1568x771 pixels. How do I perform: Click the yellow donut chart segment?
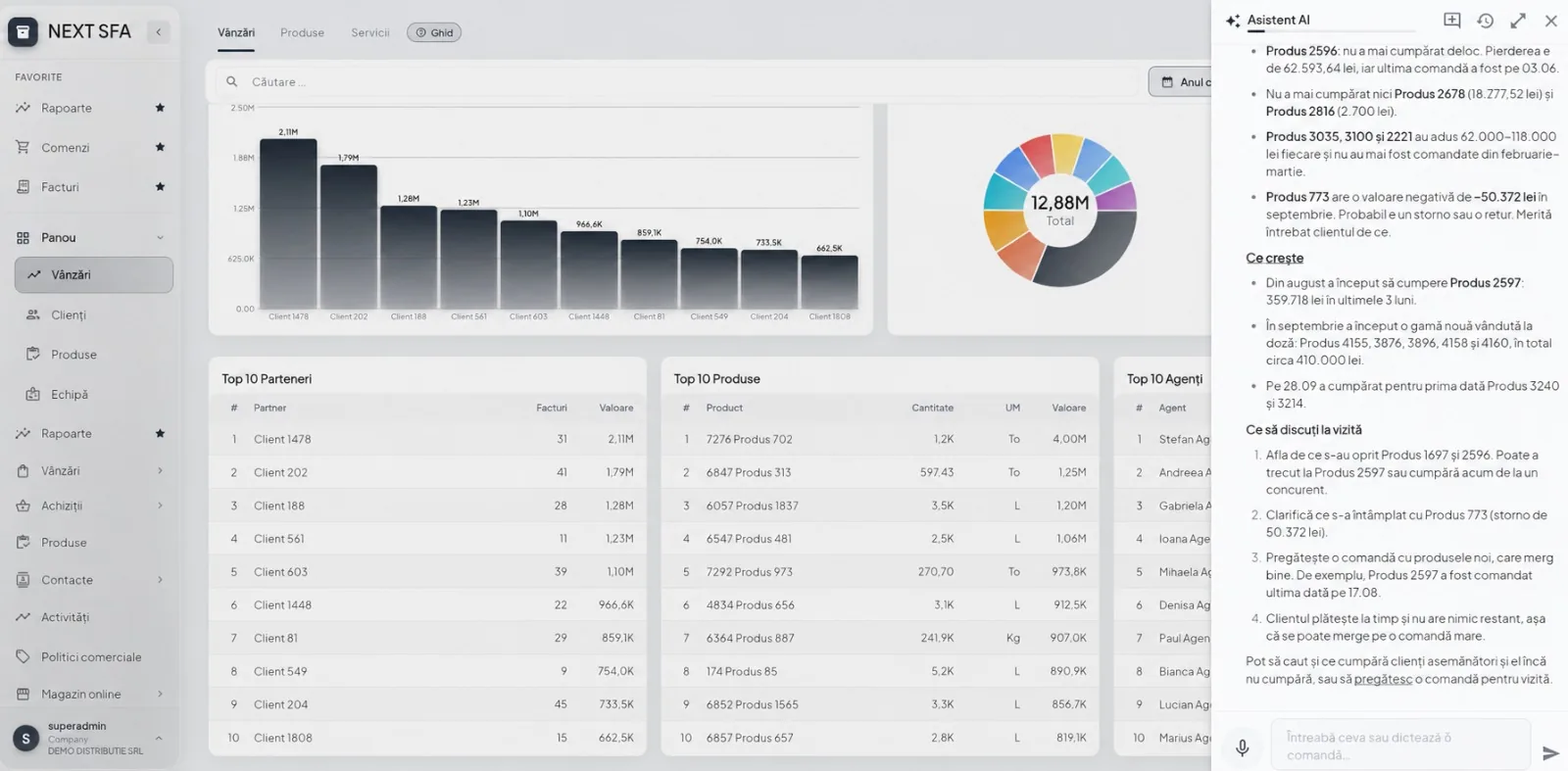[x=1066, y=152]
